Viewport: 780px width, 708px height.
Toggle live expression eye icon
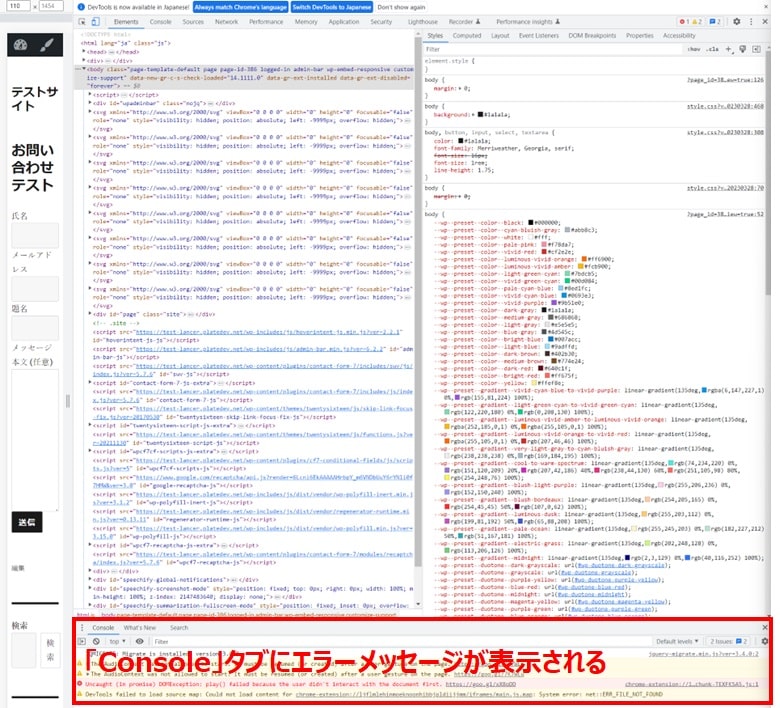[140, 641]
